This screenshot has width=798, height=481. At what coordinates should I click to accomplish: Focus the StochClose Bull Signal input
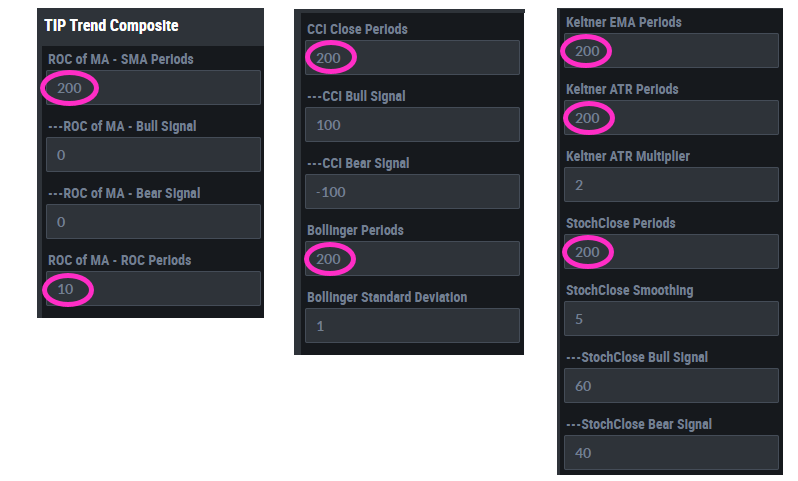[670, 386]
